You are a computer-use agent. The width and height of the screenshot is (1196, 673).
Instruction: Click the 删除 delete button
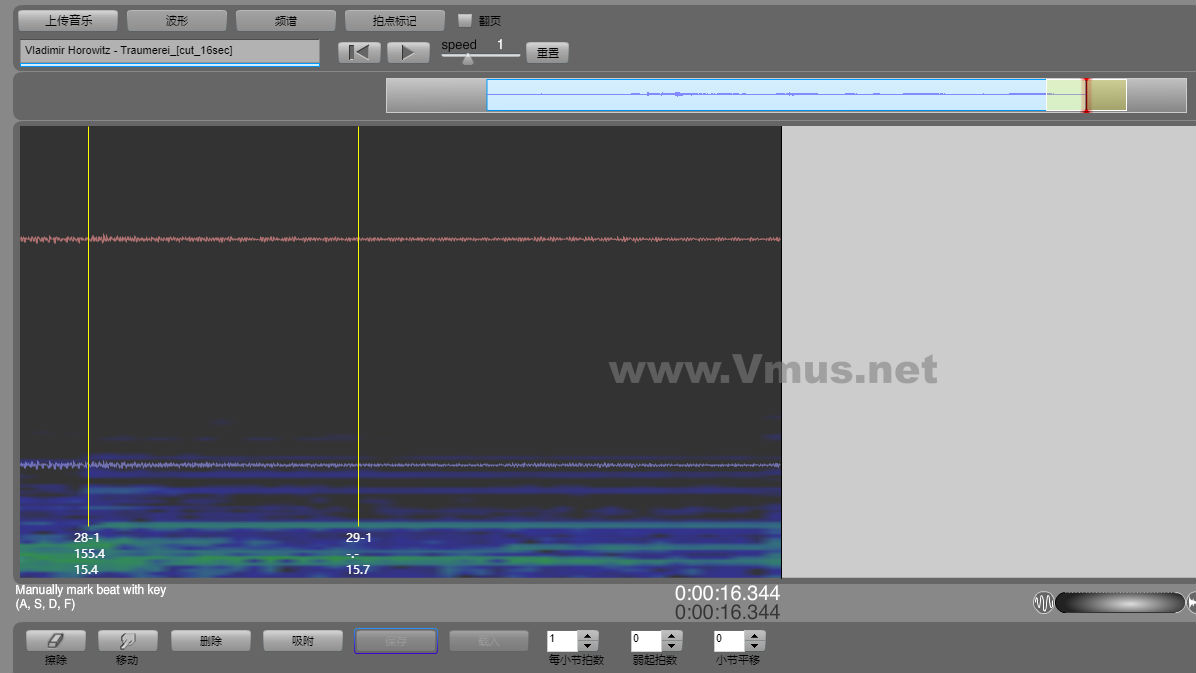210,641
